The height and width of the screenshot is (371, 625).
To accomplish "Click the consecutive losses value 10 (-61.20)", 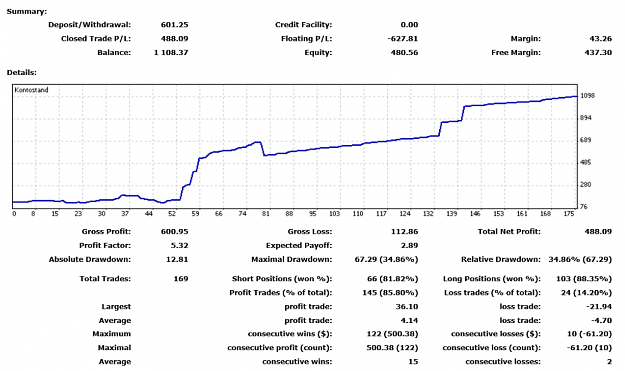I will tap(589, 334).
